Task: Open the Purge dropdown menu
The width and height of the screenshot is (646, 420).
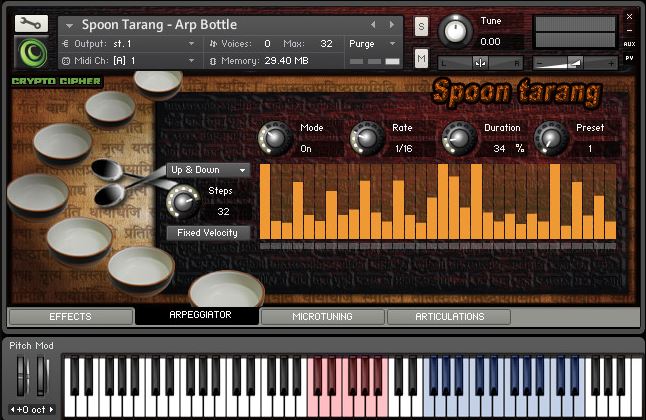Action: (372, 44)
